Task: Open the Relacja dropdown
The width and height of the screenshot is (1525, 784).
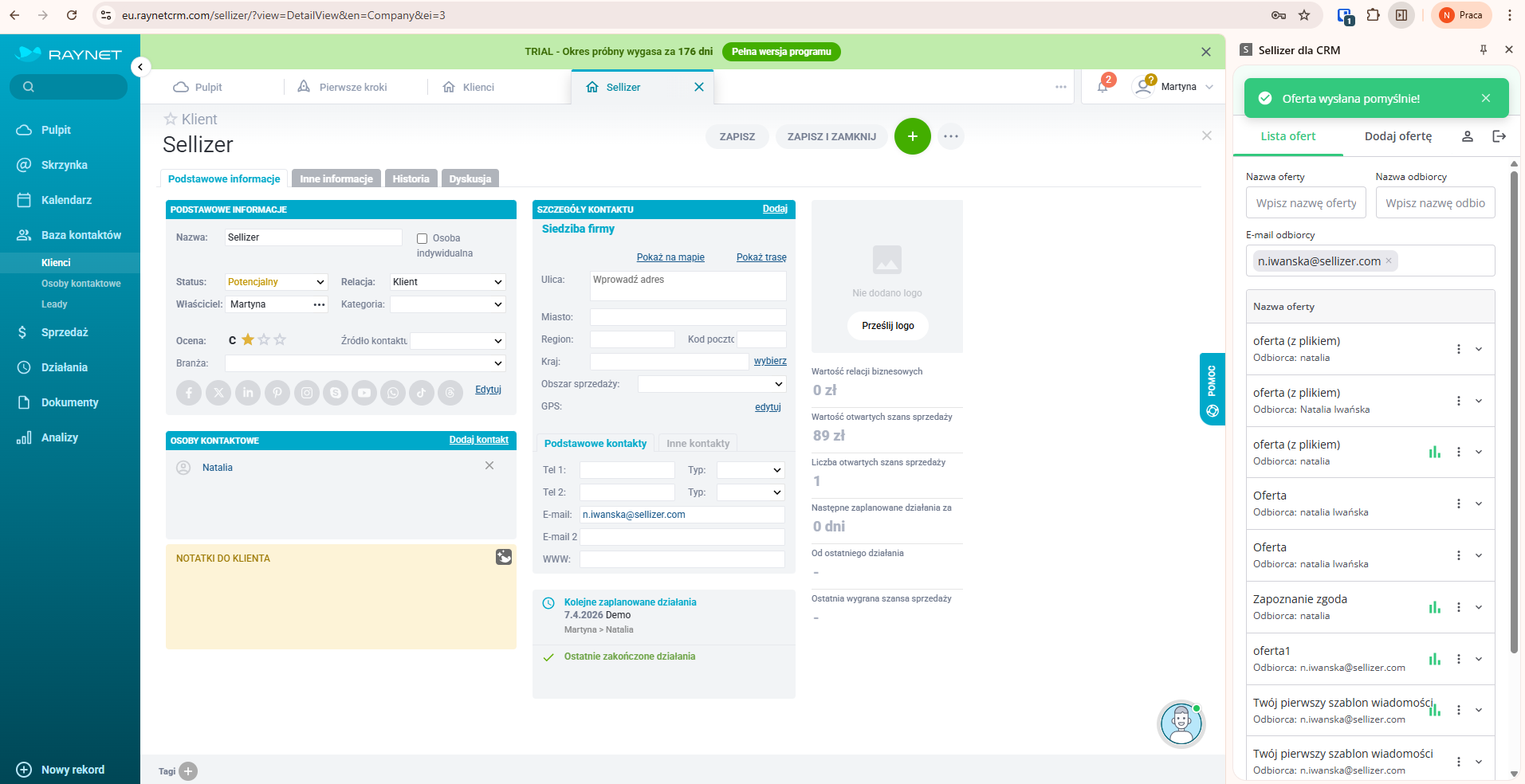Action: [447, 282]
